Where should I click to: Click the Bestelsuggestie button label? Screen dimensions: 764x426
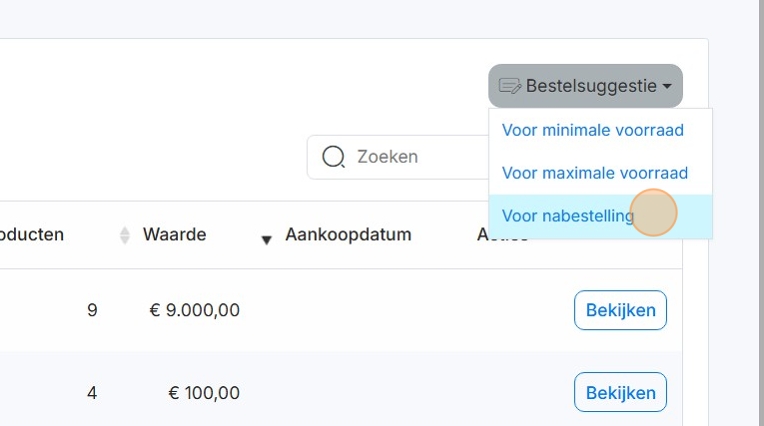[590, 86]
